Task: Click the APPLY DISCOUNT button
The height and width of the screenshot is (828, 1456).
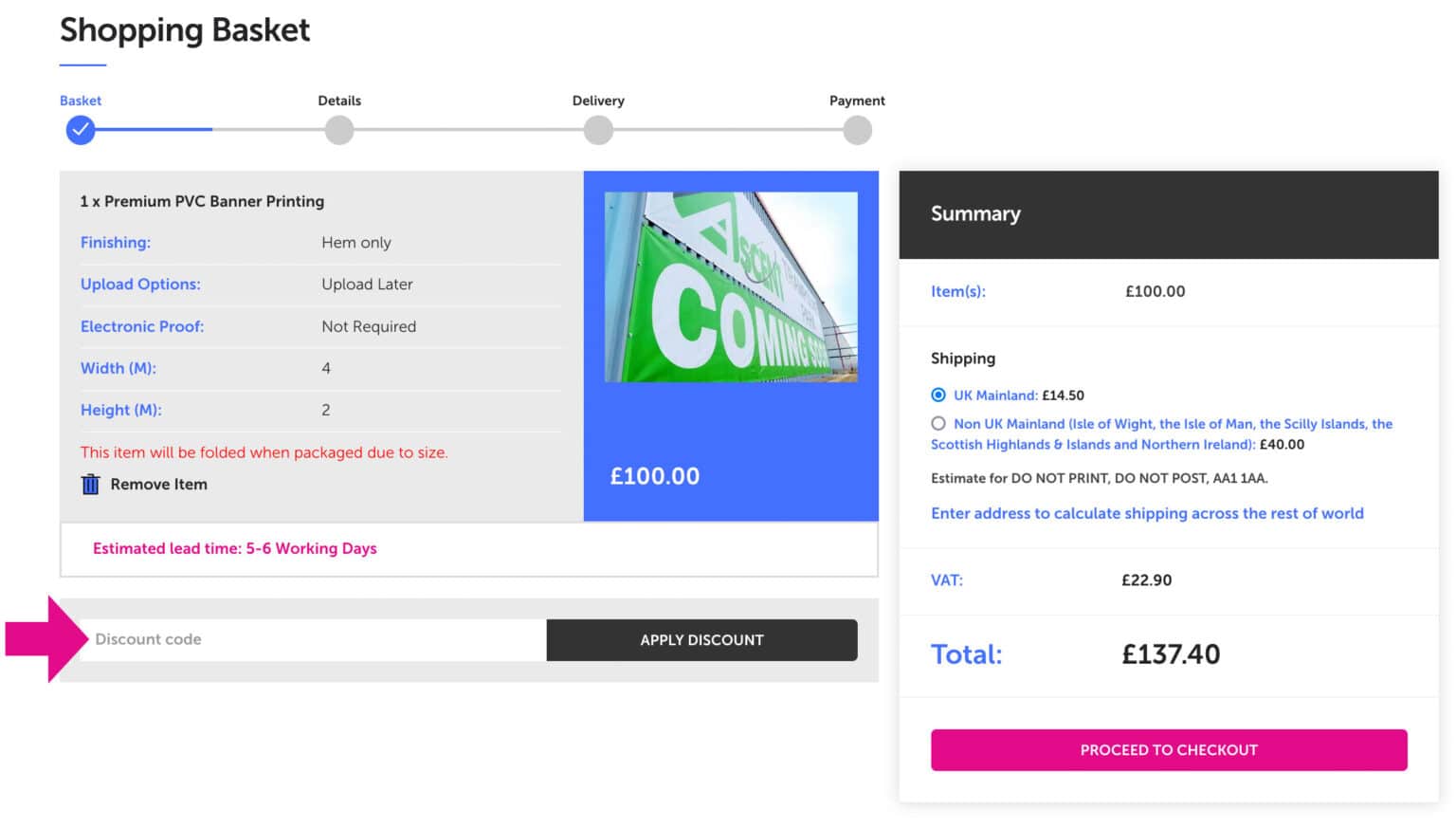Action: 701,639
